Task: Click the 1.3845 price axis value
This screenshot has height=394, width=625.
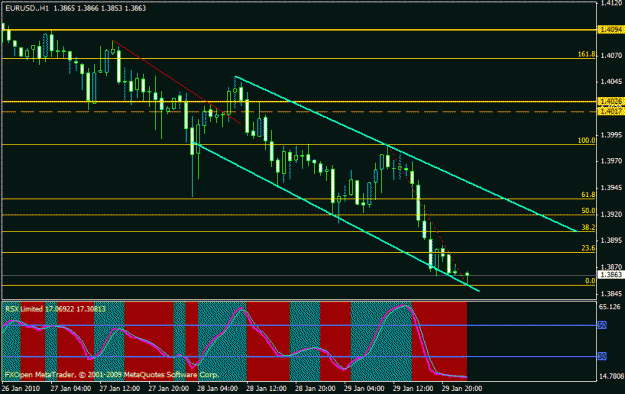Action: (x=611, y=294)
